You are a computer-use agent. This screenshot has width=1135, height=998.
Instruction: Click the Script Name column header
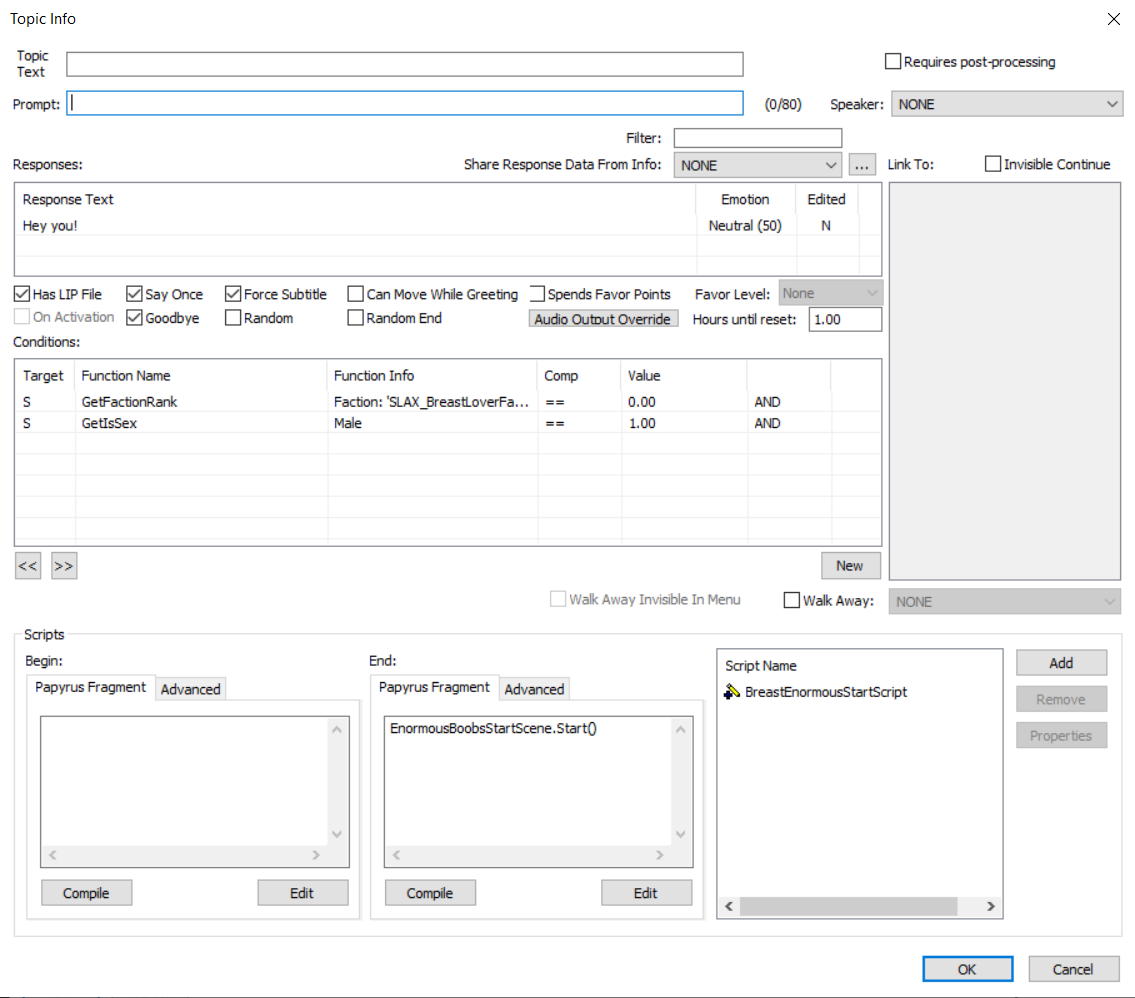(x=761, y=666)
